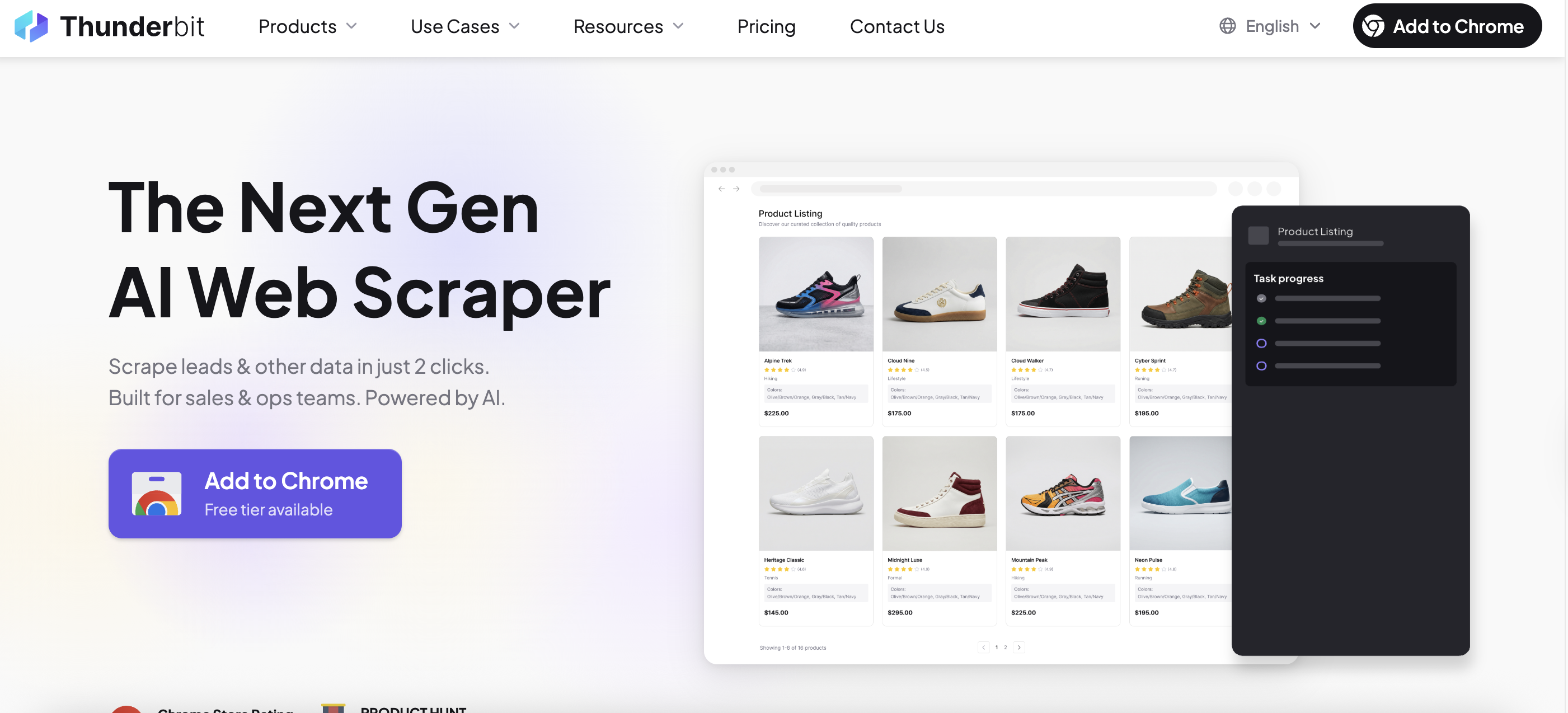Expand the Resources menu
The height and width of the screenshot is (713, 1568).
coord(628,26)
